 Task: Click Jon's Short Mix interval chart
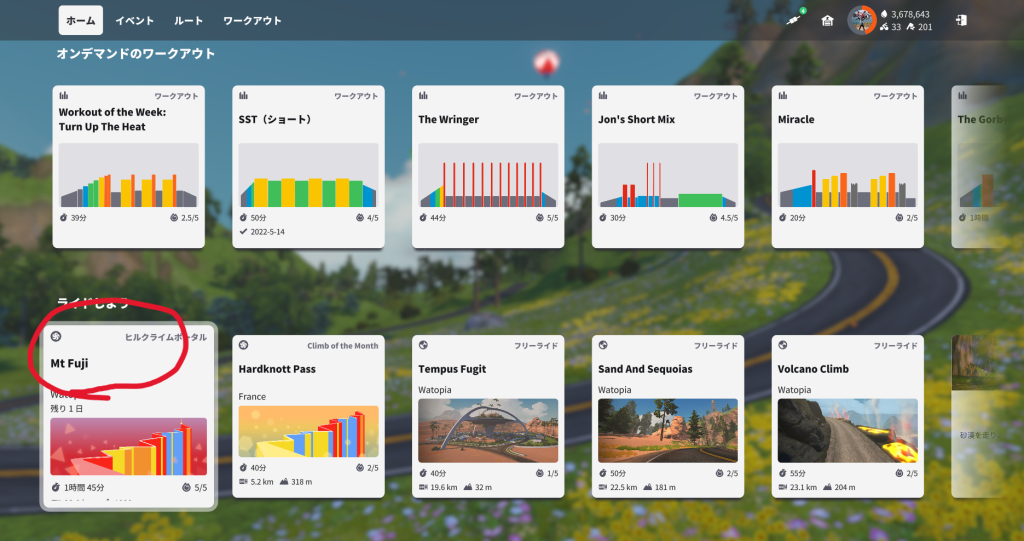(668, 175)
